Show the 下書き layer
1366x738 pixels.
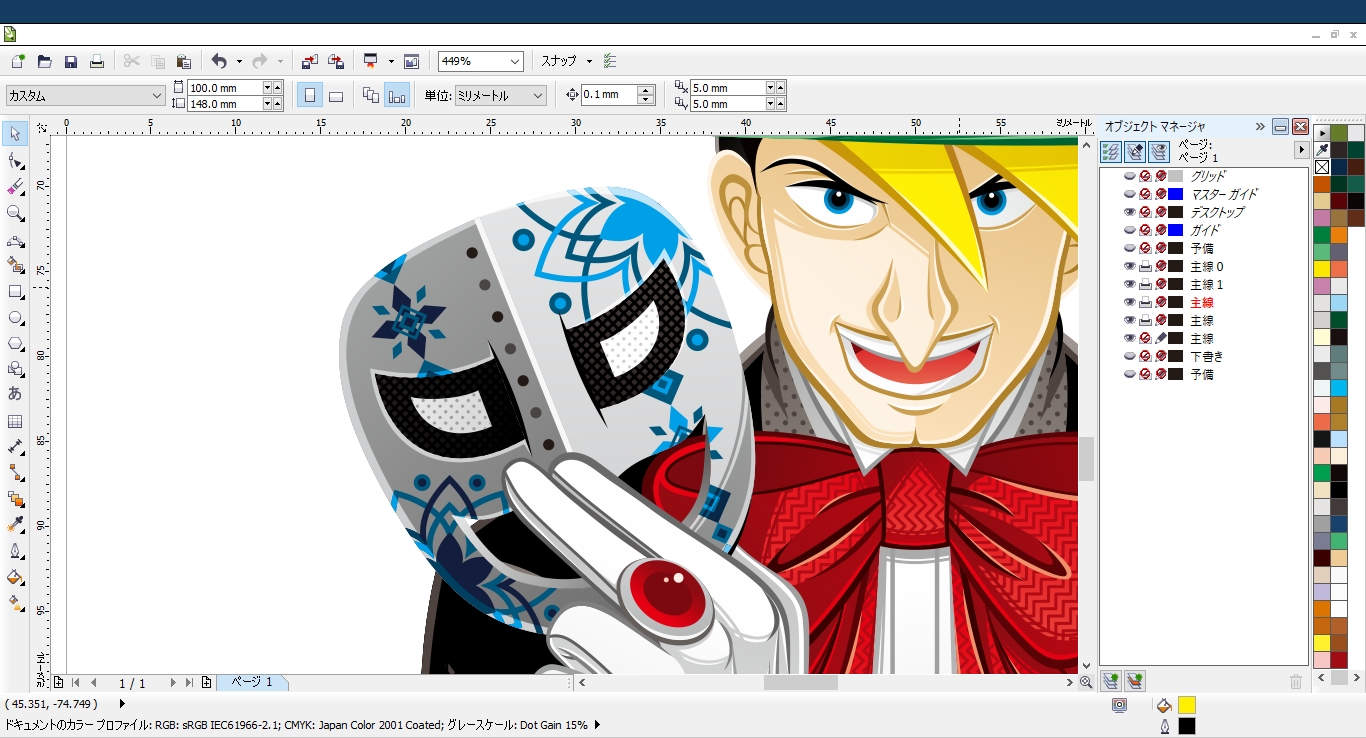coord(1130,356)
